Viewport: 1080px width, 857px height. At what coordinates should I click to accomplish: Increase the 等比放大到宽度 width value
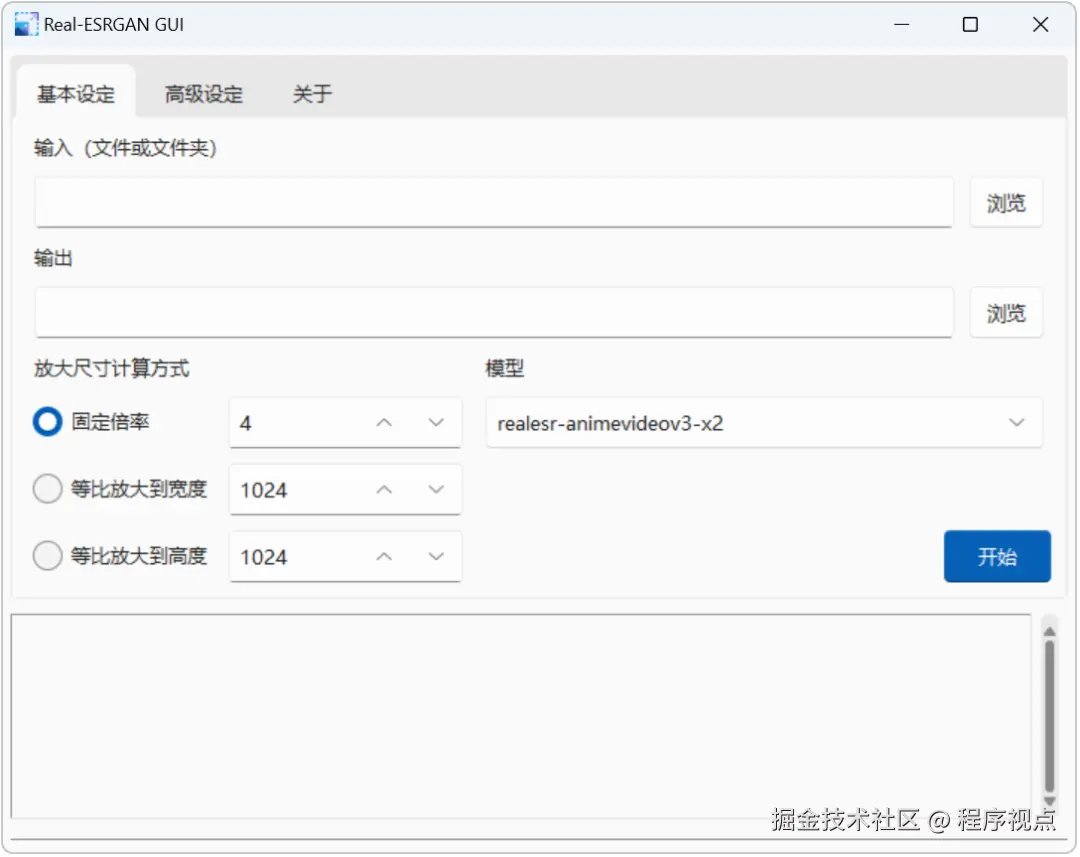coord(383,489)
